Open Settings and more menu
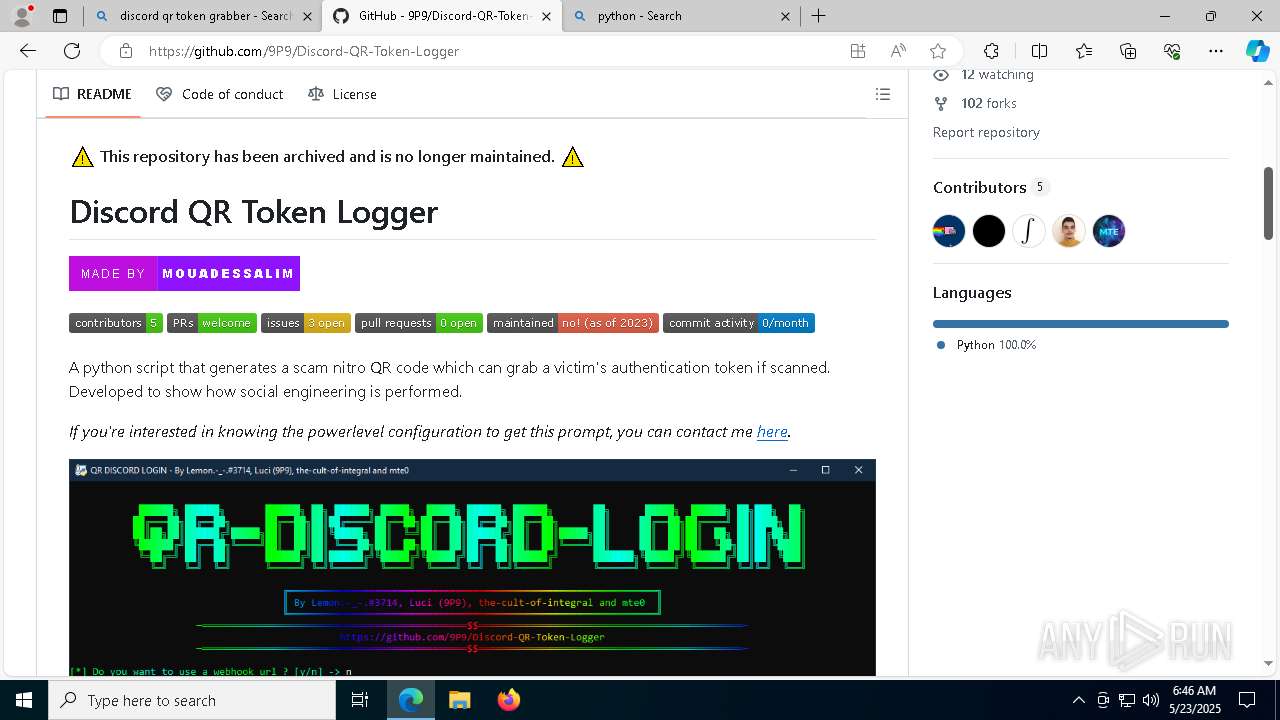The height and width of the screenshot is (720, 1280). (1216, 51)
